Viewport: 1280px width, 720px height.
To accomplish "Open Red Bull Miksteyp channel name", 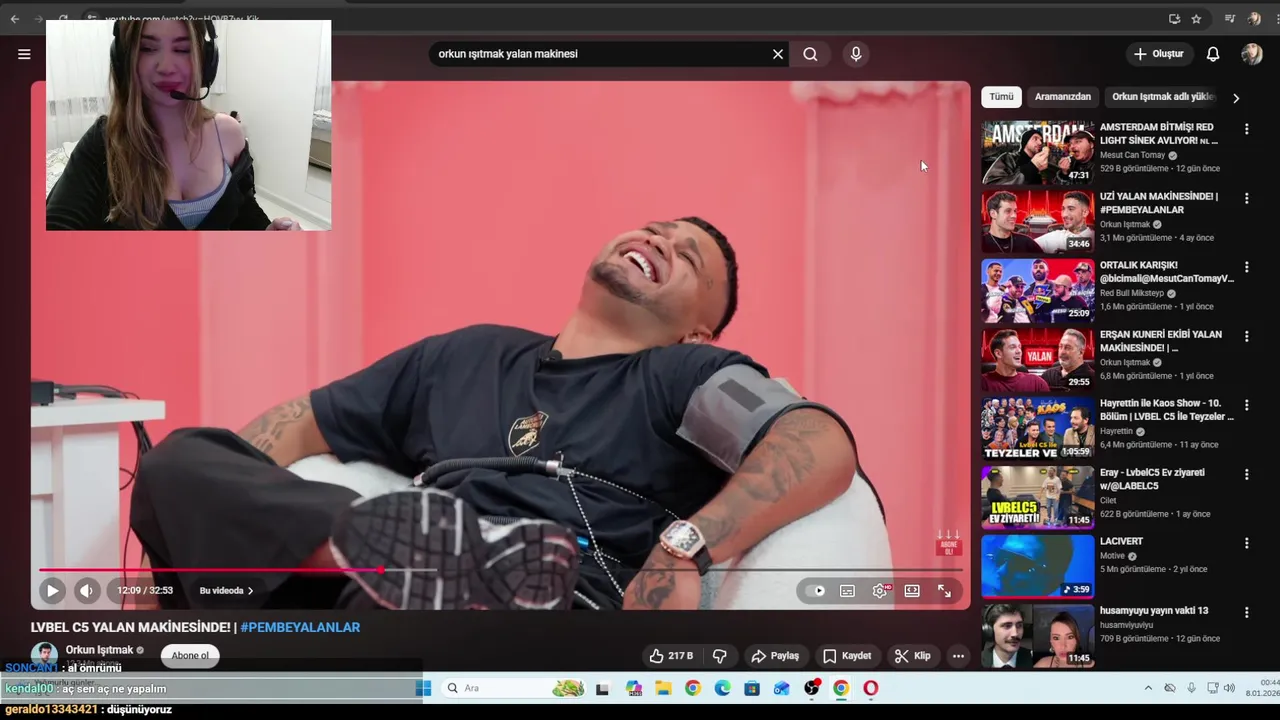I will point(1135,293).
